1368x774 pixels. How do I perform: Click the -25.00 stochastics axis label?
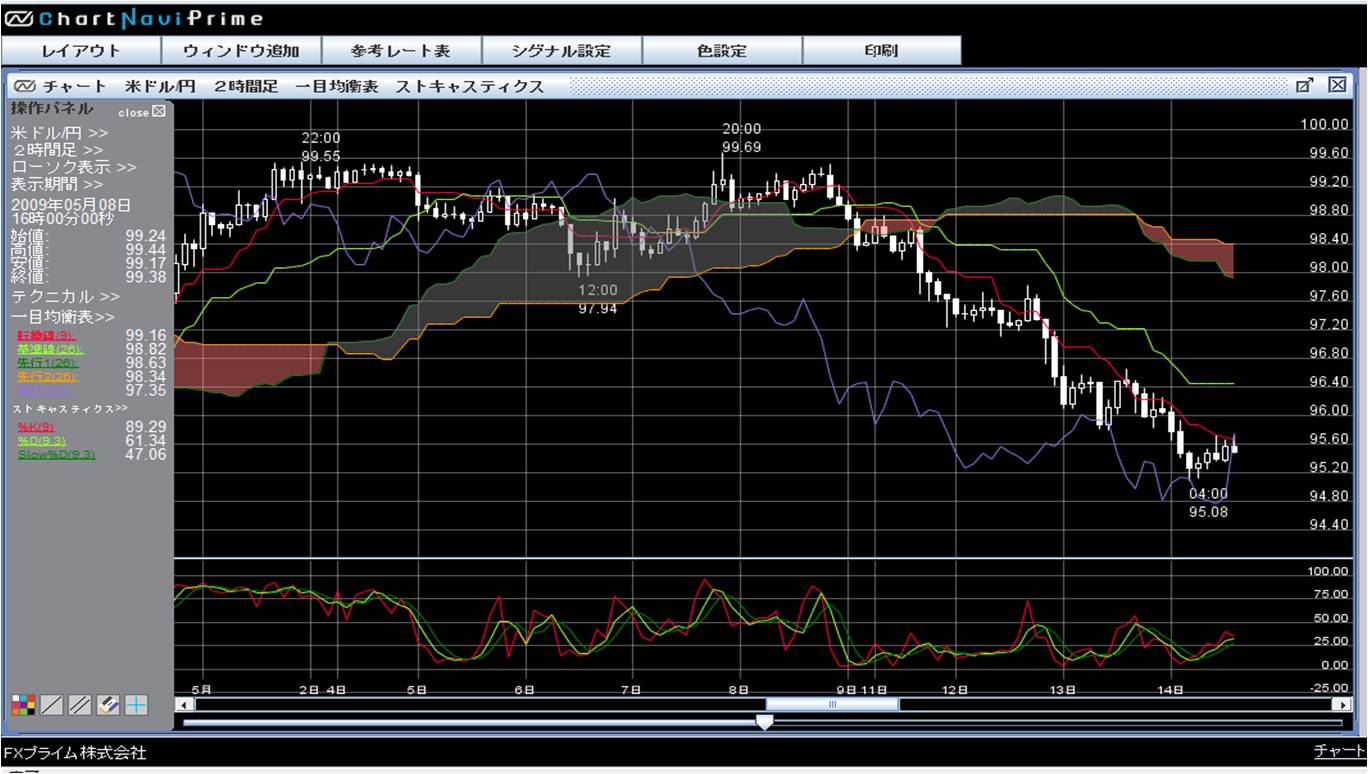(x=1327, y=688)
